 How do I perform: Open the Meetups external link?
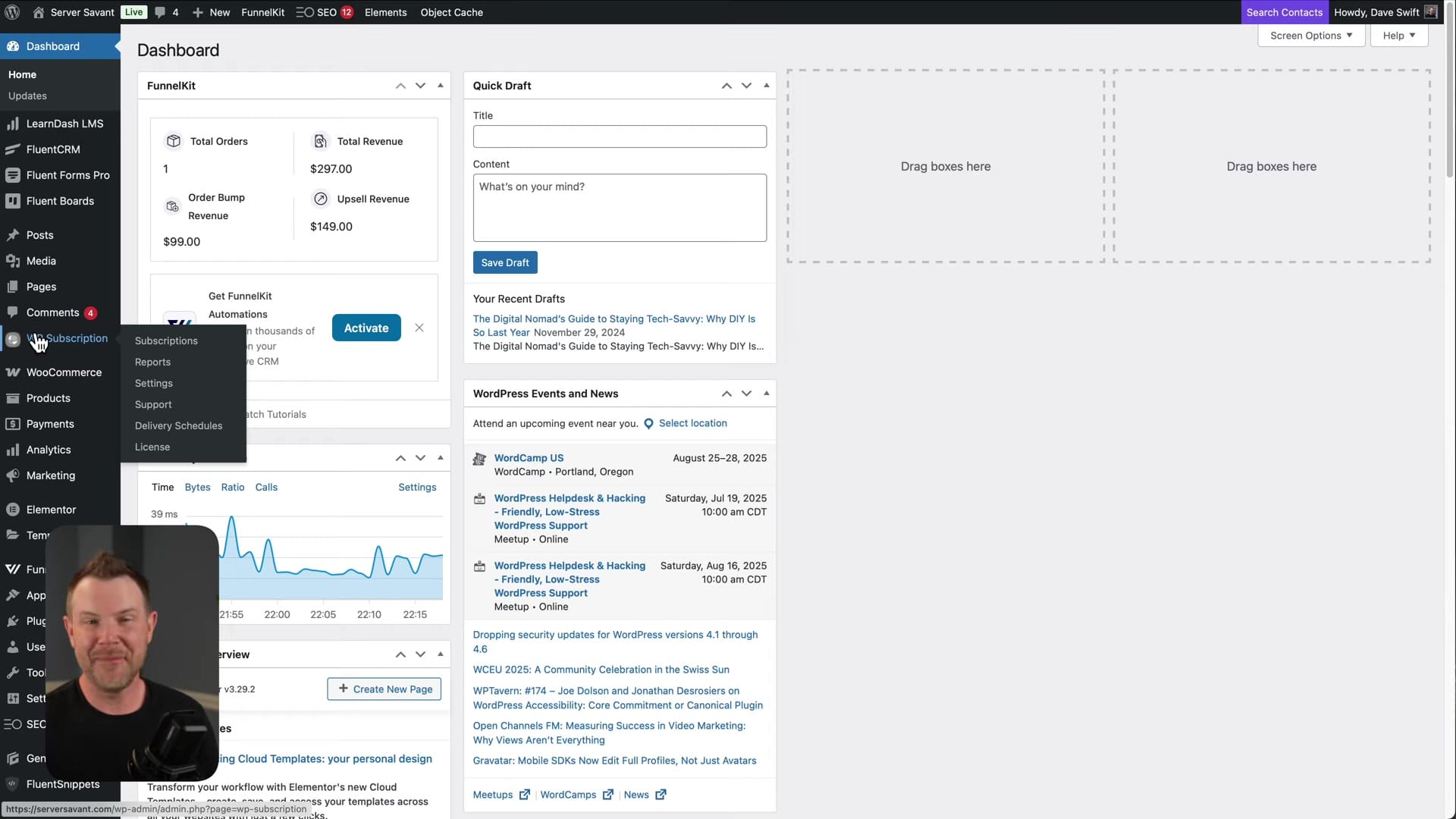[x=501, y=795]
